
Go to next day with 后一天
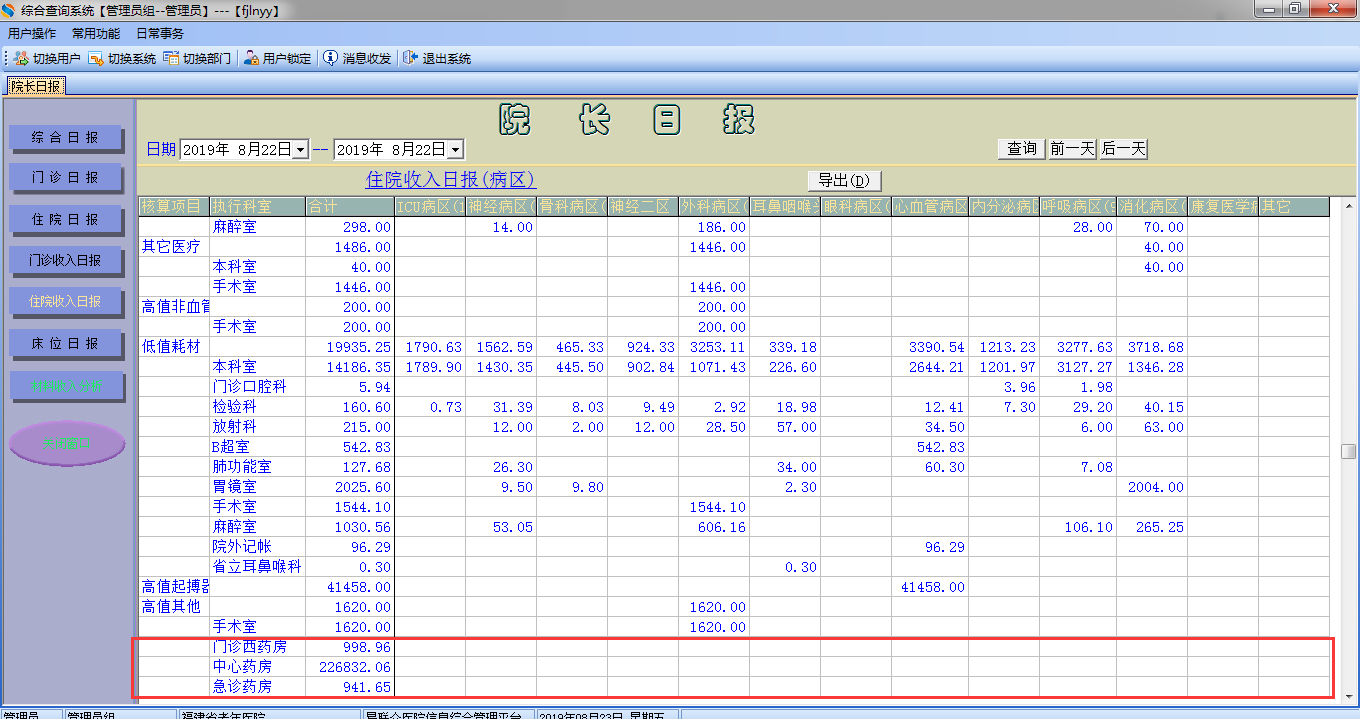[x=1123, y=149]
